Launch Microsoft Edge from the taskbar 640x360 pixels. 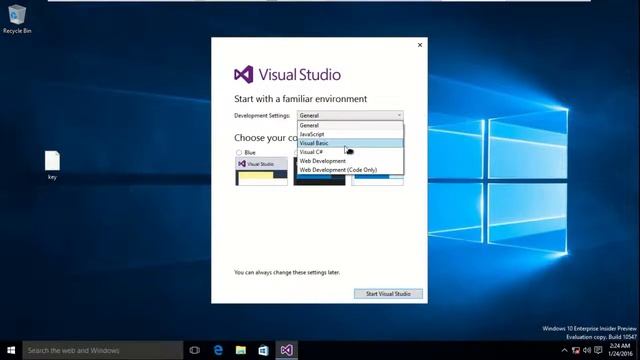(x=218, y=350)
